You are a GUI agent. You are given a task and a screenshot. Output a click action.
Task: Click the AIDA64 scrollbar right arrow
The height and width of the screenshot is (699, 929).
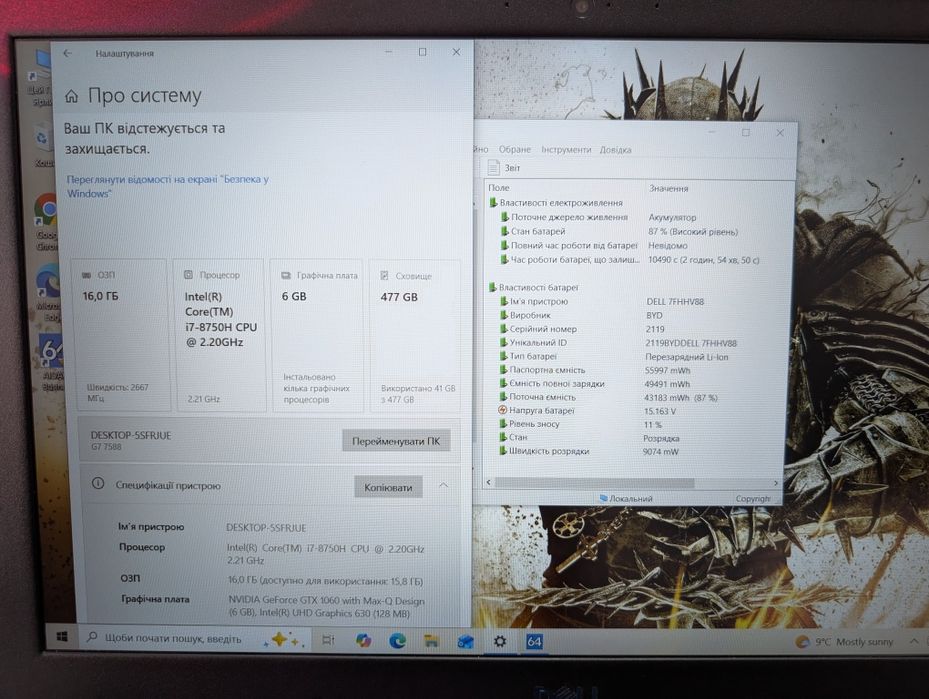776,483
